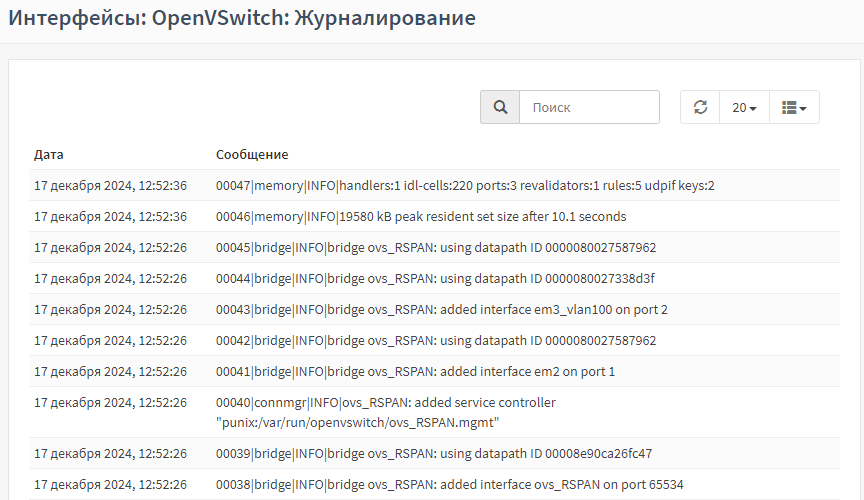Select log row 00046 peak resident set
This screenshot has height=500, width=864.
[434, 216]
